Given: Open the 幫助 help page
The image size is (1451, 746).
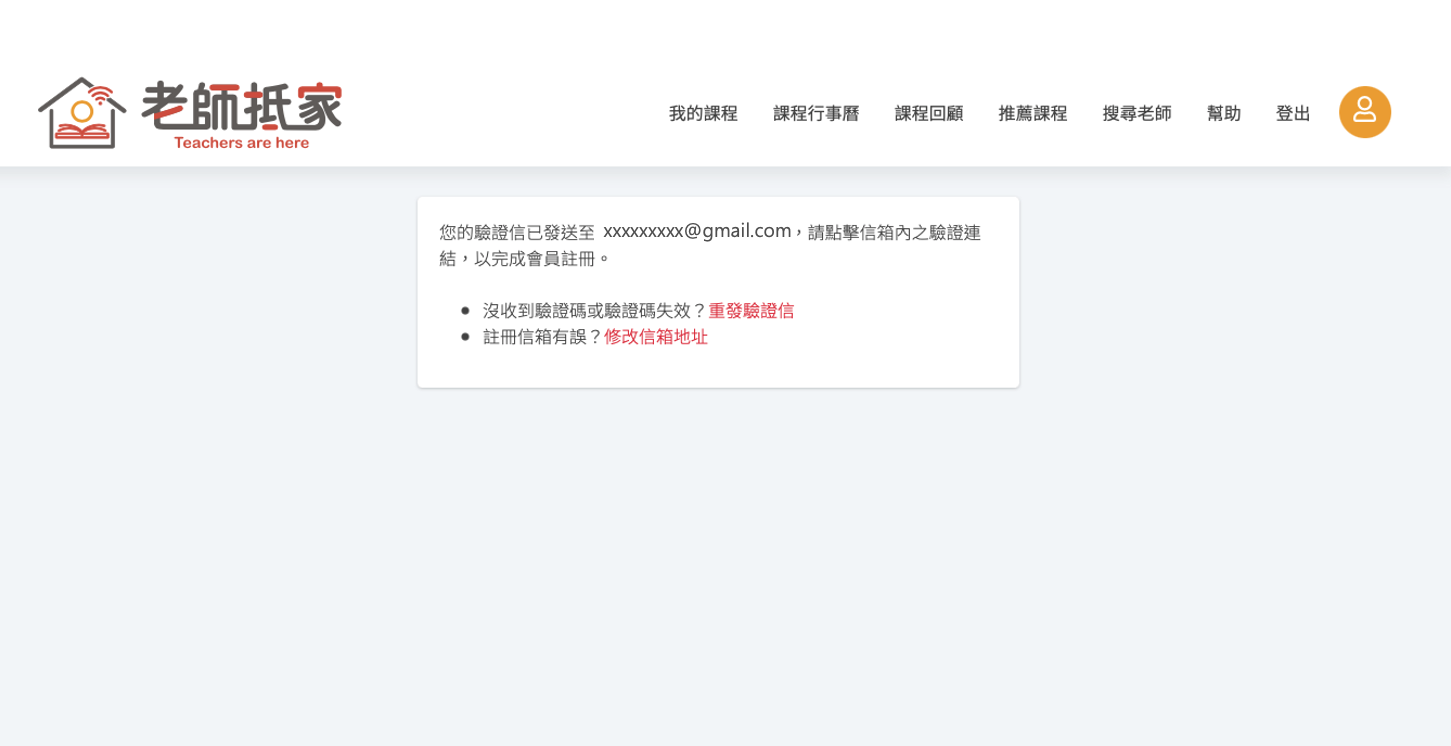Looking at the screenshot, I should coord(1224,113).
